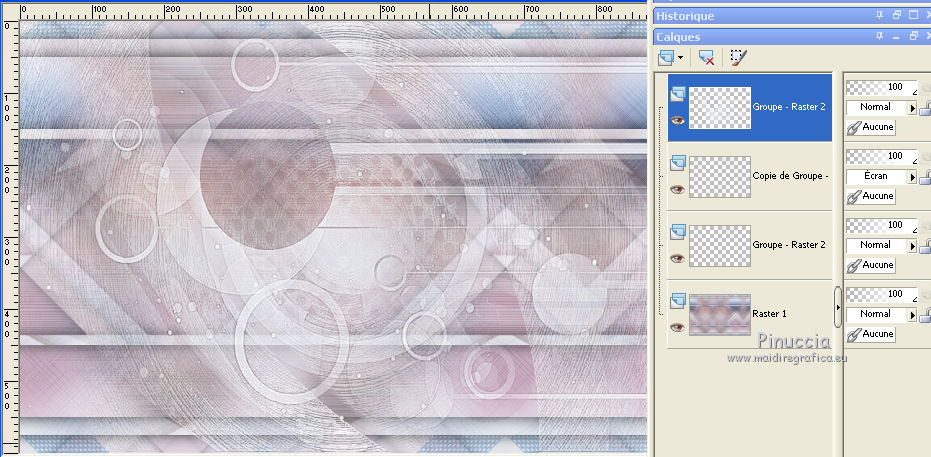The image size is (931, 457).
Task: Restore the Calques panel window
Action: (913, 37)
